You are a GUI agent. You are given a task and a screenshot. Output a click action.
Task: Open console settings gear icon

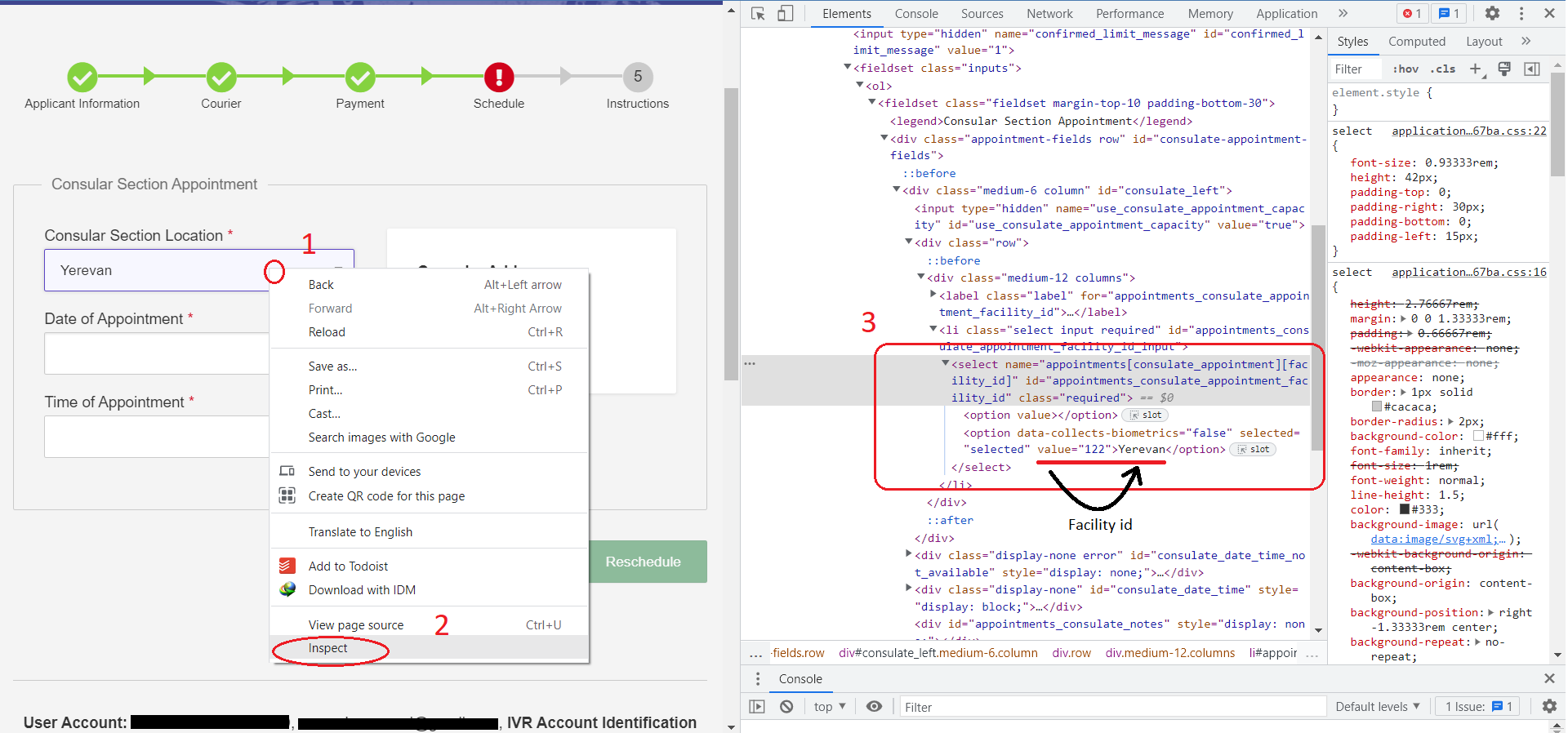coord(1549,706)
